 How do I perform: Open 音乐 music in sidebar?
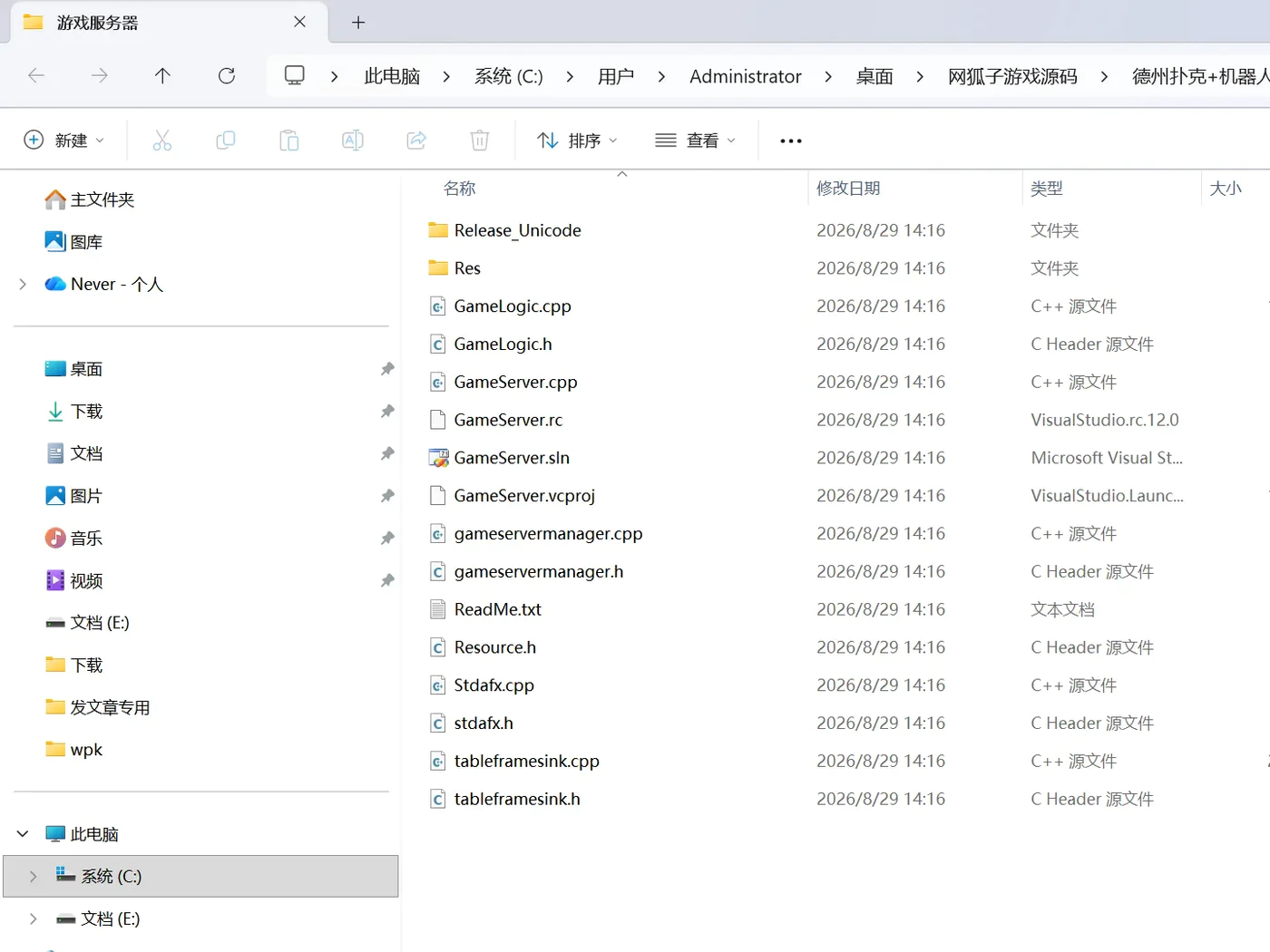coord(73,539)
